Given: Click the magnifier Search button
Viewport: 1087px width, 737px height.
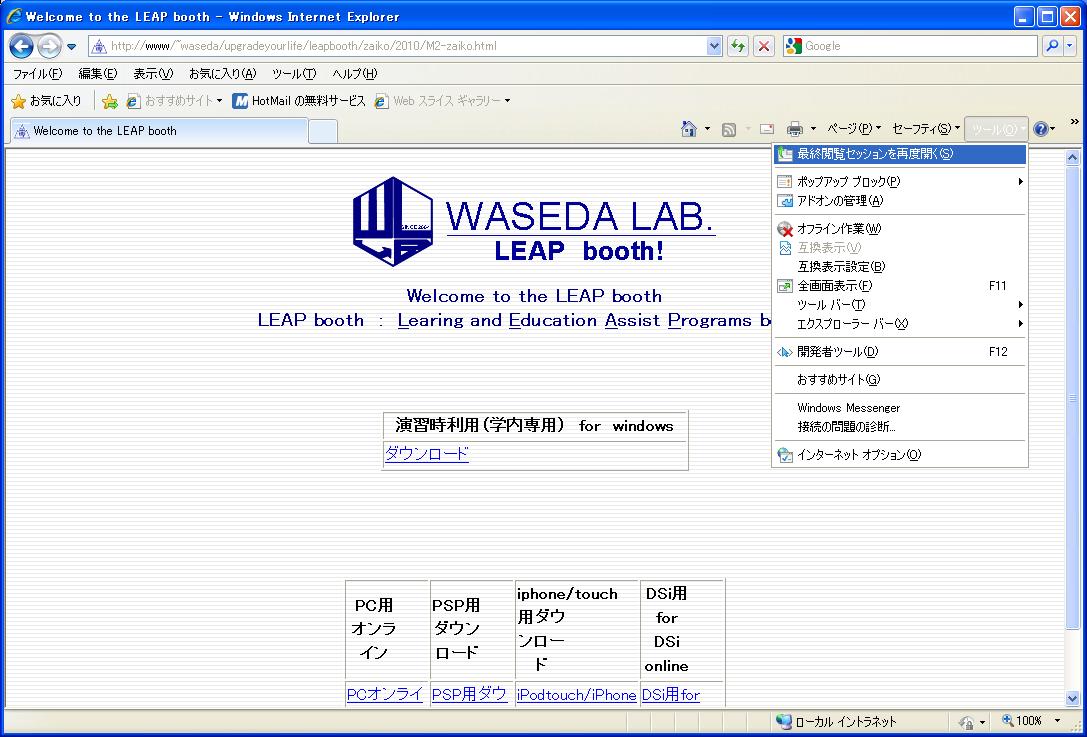Looking at the screenshot, I should point(1052,46).
